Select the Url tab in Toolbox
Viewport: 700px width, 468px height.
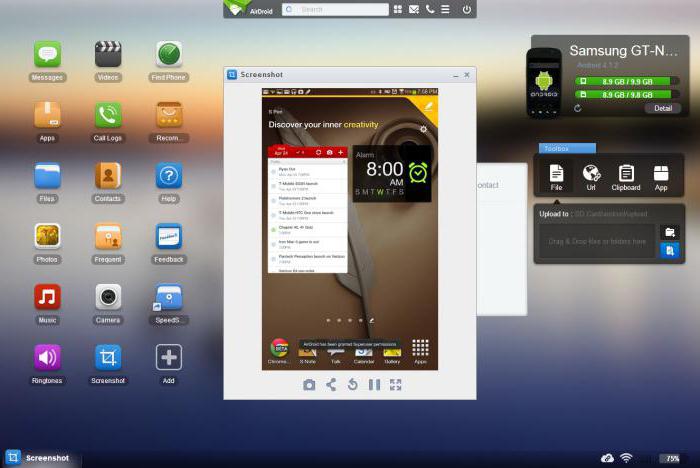click(591, 176)
